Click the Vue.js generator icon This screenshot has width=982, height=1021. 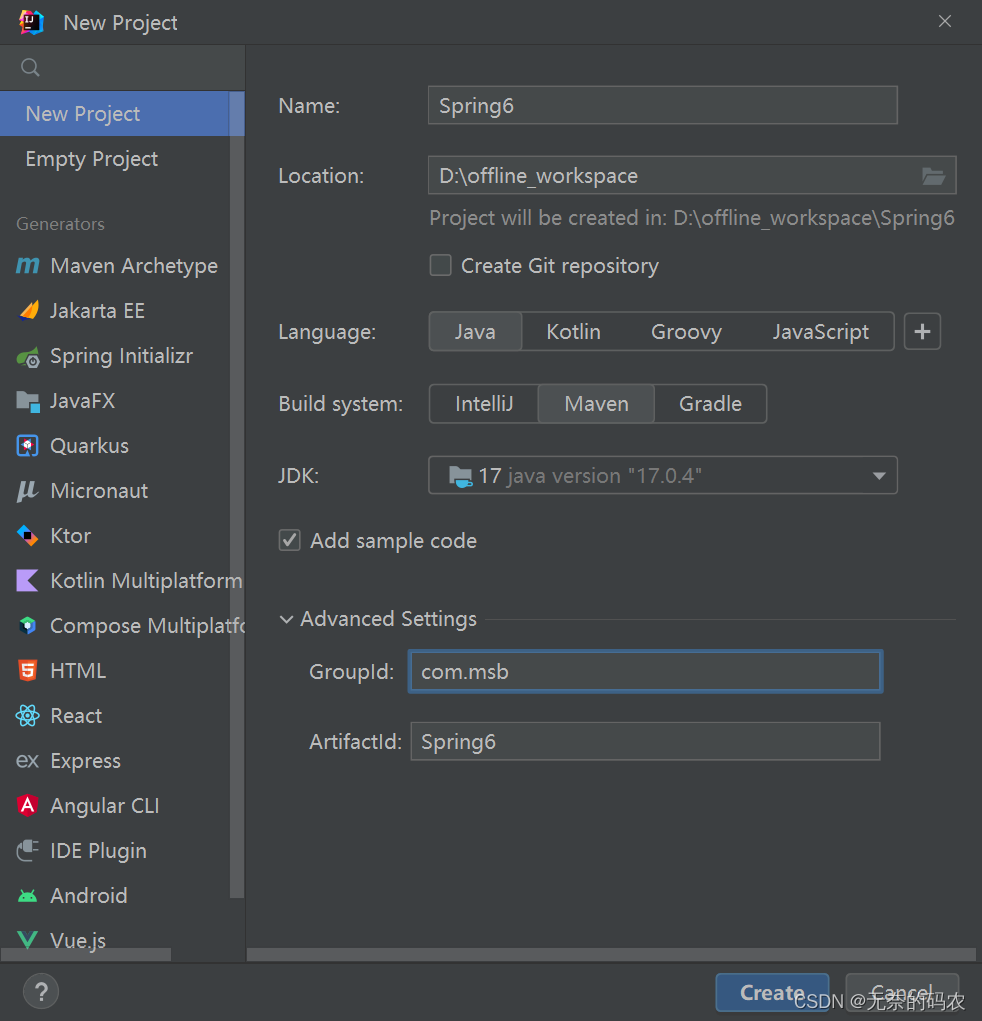coord(27,940)
